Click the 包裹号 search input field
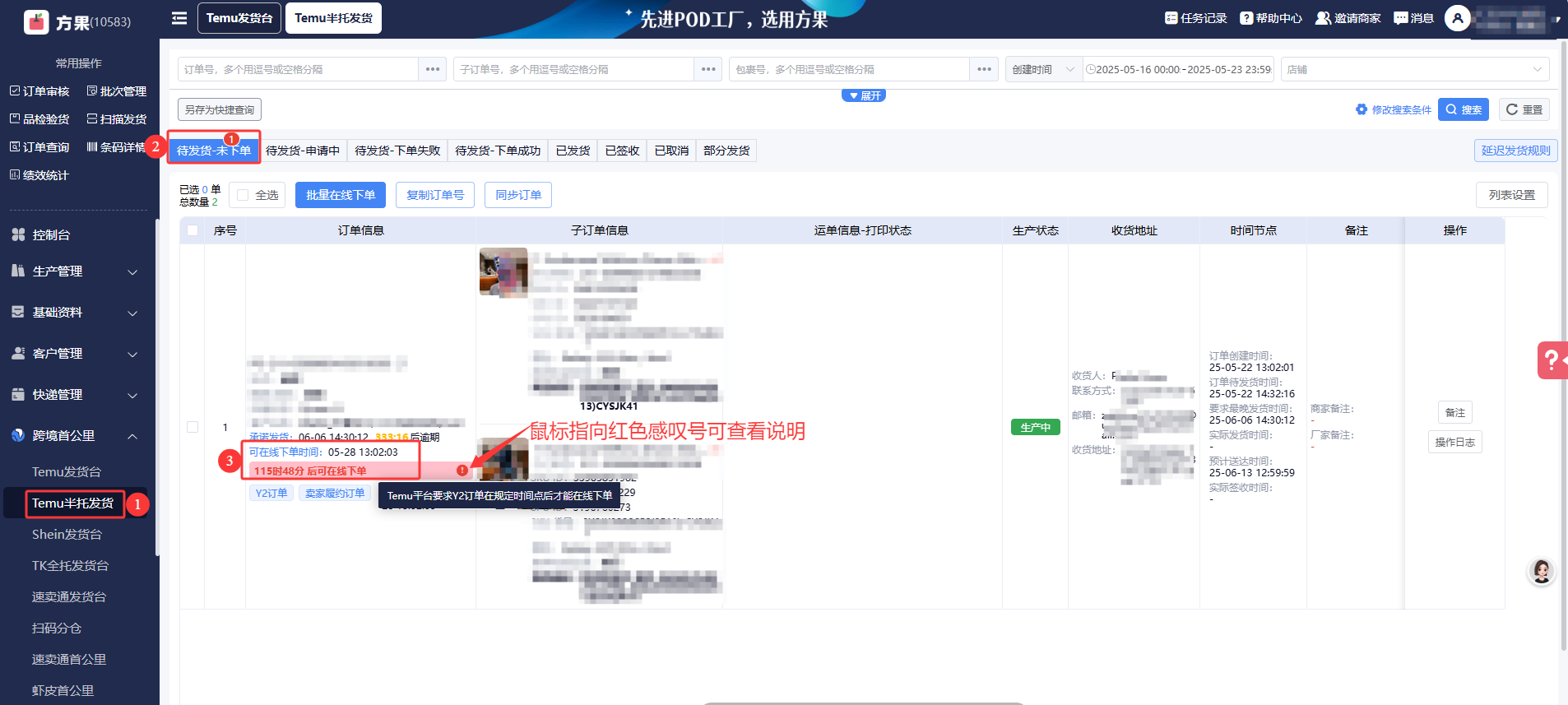 point(849,69)
